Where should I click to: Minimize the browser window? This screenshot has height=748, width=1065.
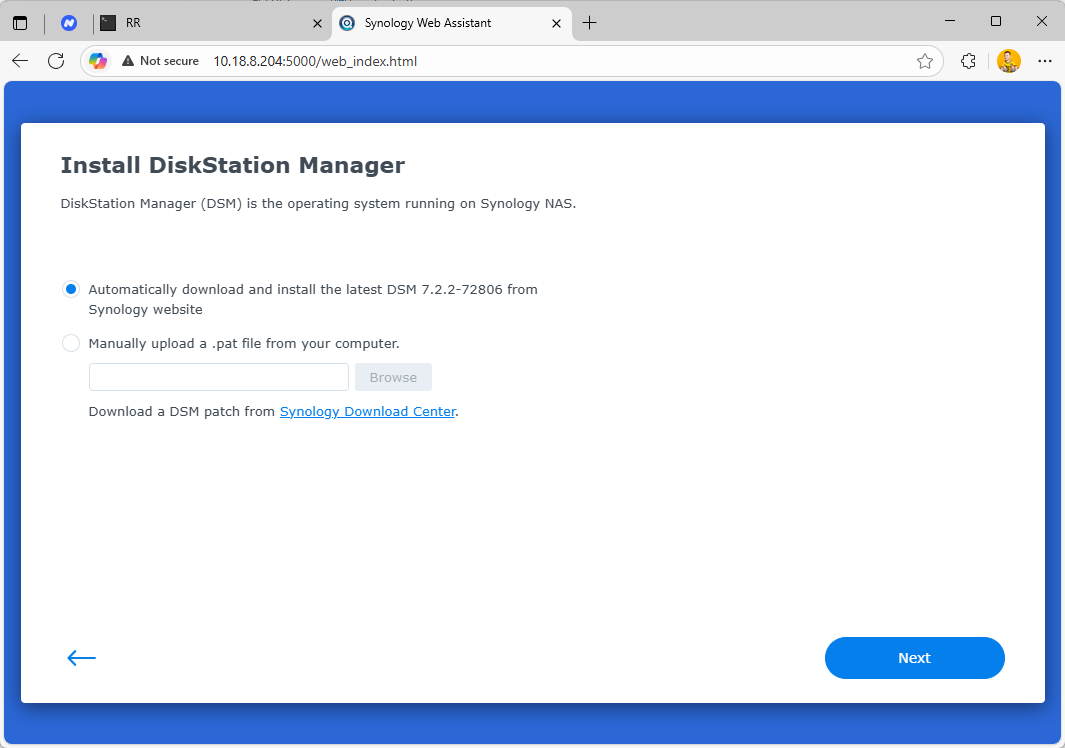pos(950,21)
